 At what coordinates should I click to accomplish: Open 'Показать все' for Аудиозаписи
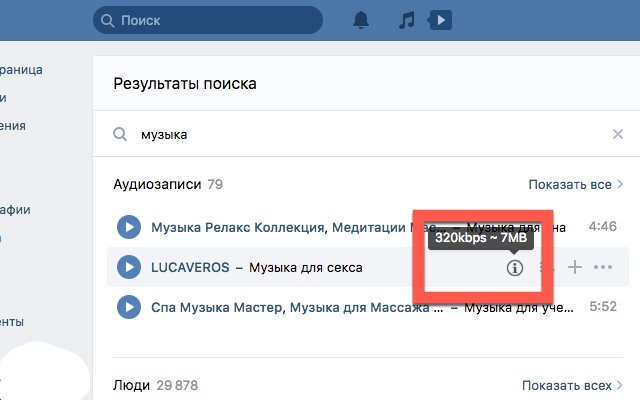576,184
